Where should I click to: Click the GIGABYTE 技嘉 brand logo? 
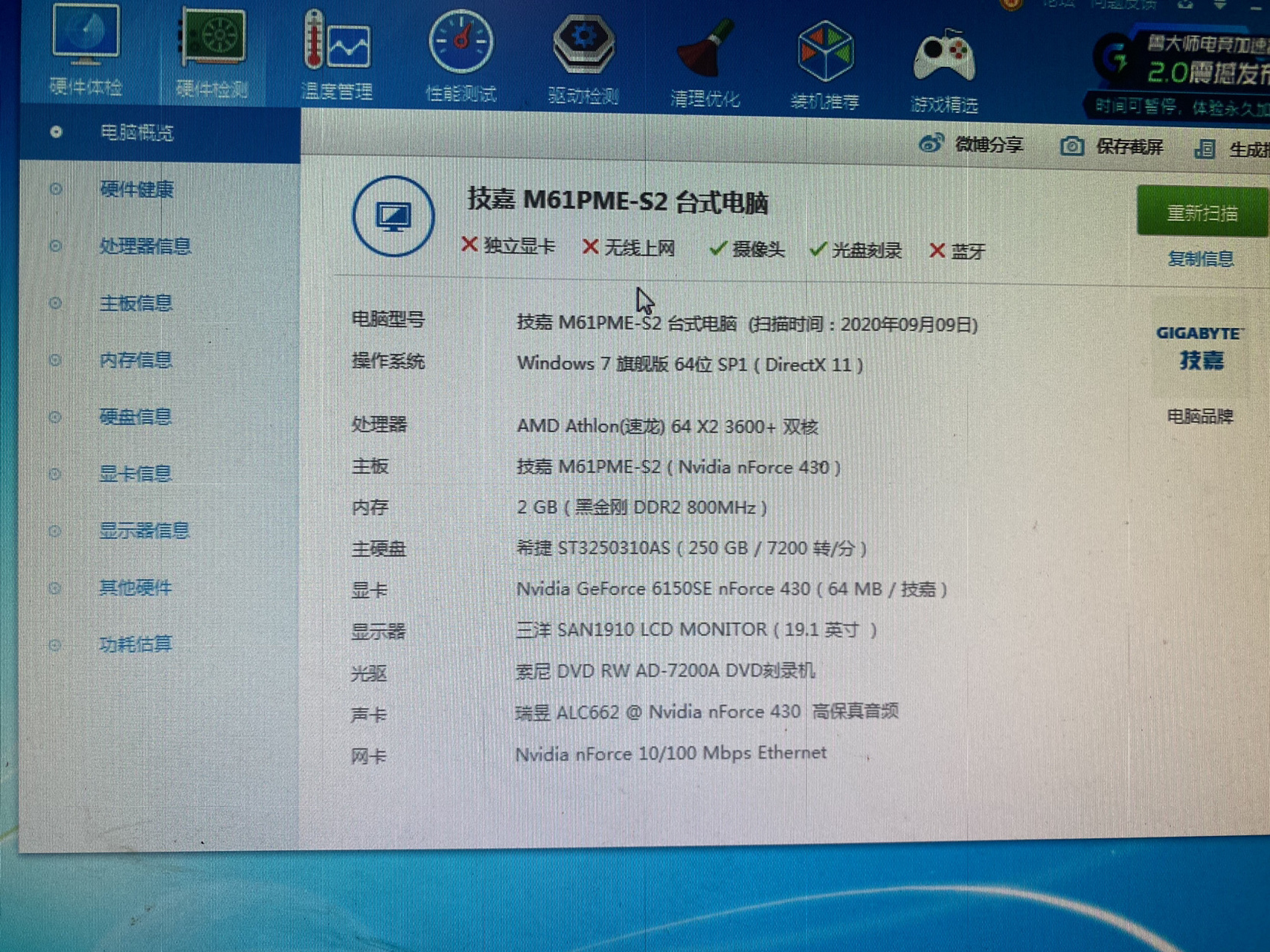tap(1199, 347)
